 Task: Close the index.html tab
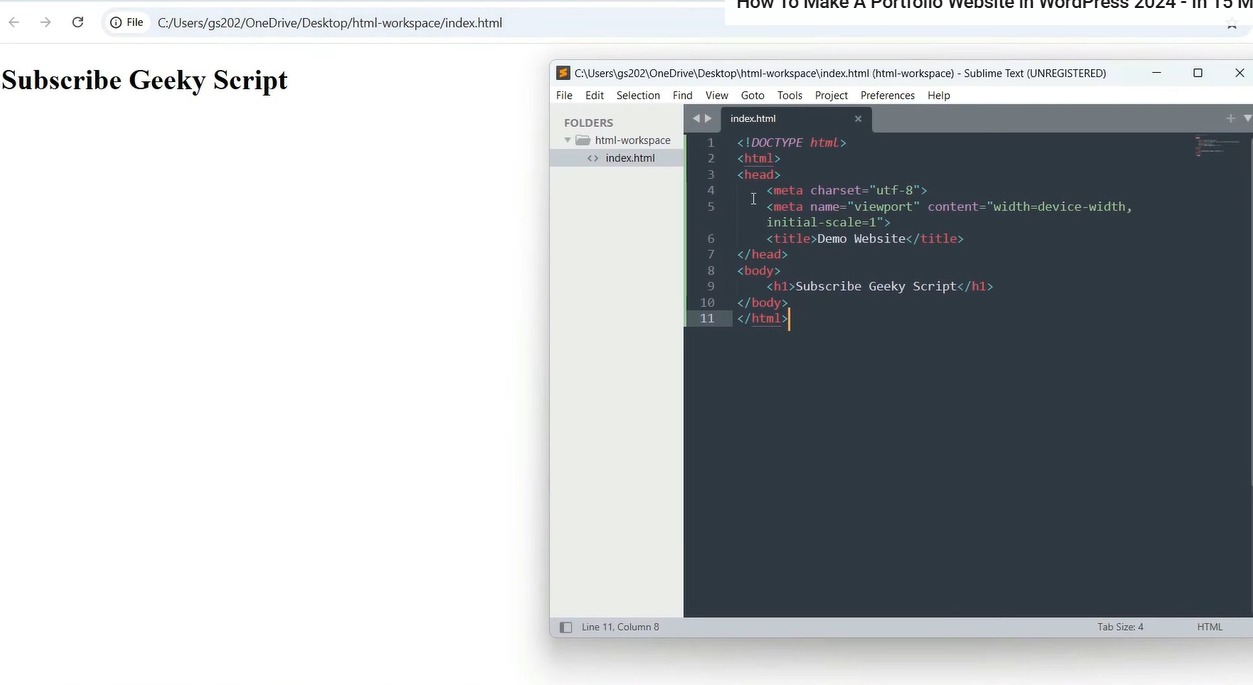tap(858, 119)
